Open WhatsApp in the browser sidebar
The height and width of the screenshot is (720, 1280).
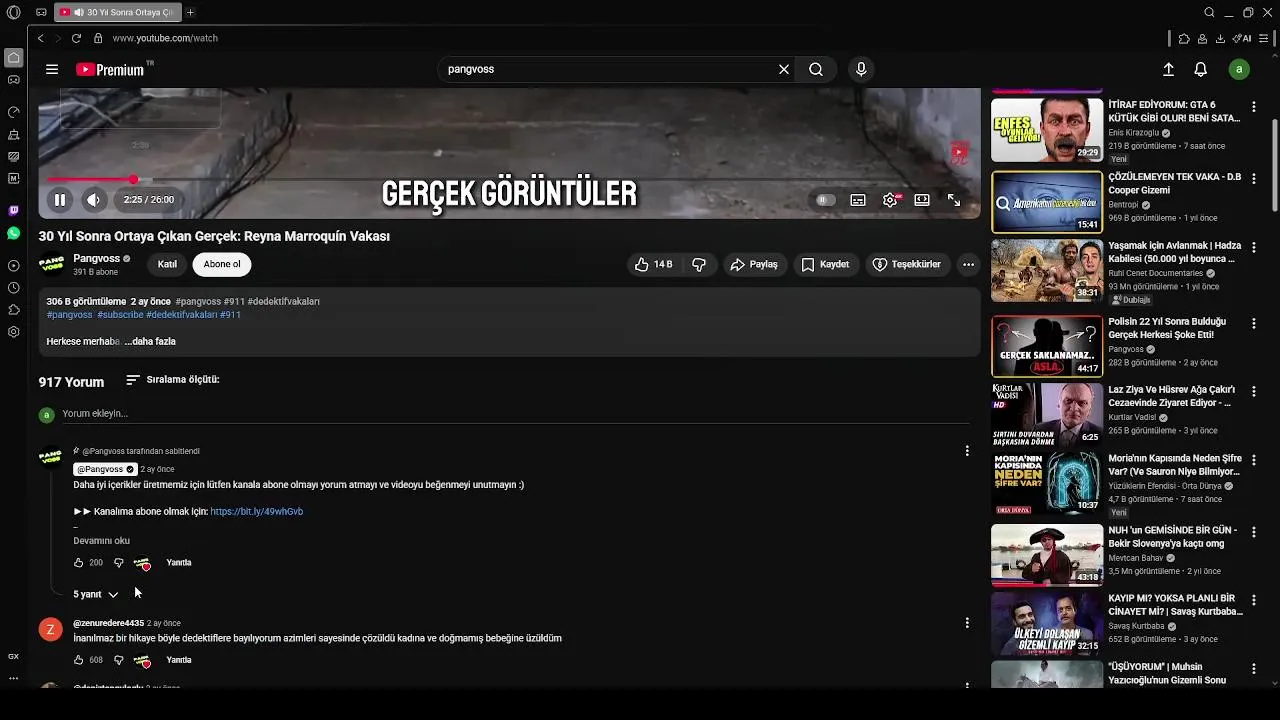pyautogui.click(x=13, y=233)
